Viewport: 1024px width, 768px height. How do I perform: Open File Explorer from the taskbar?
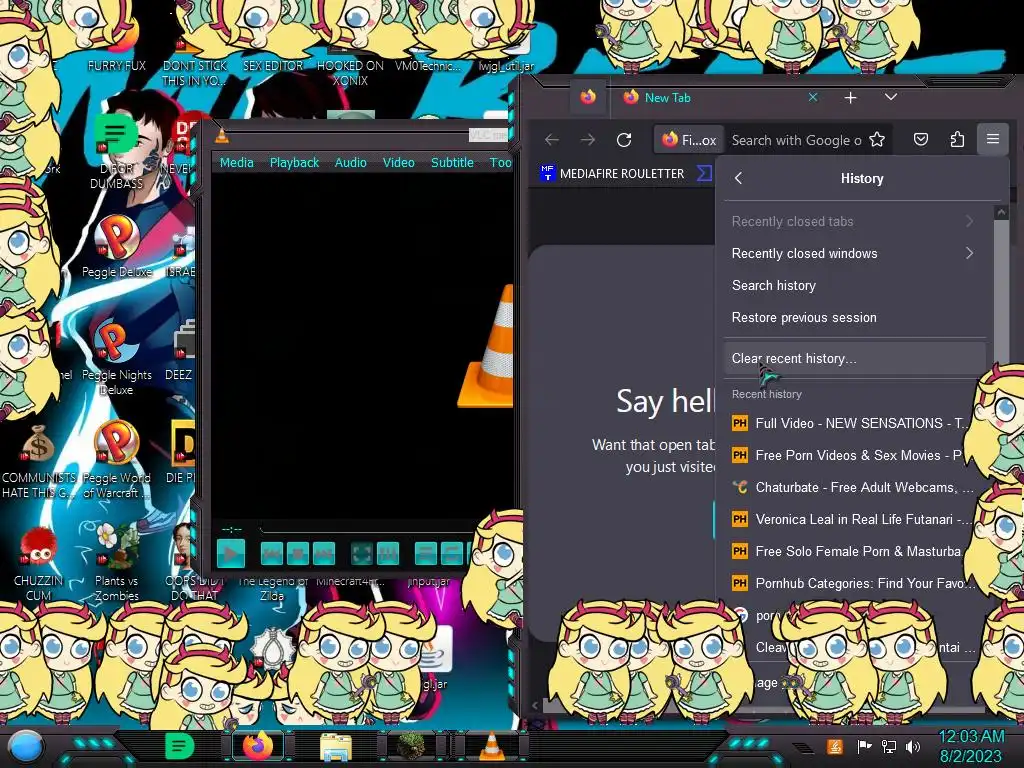(336, 747)
